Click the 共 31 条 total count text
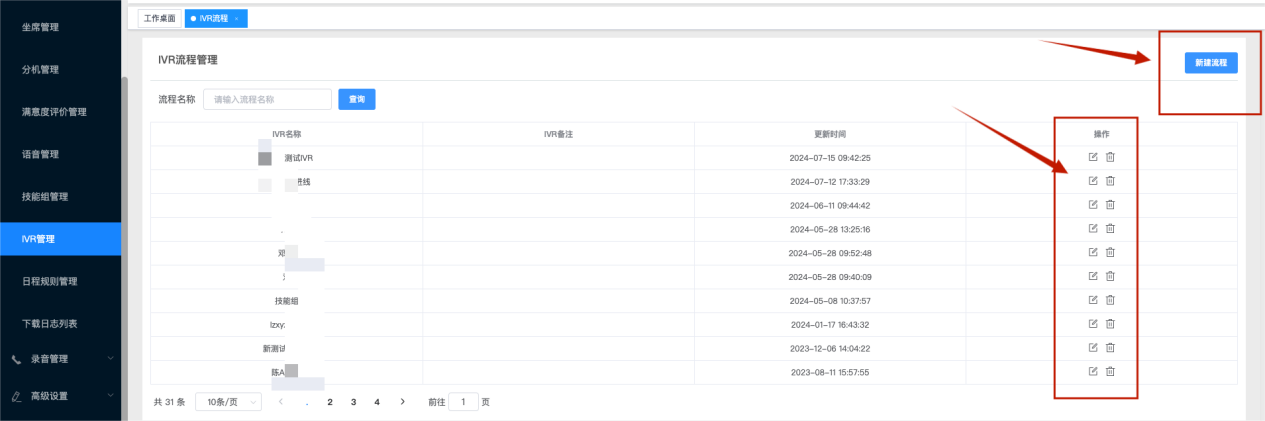Viewport: 1265px width, 421px height. (x=169, y=401)
